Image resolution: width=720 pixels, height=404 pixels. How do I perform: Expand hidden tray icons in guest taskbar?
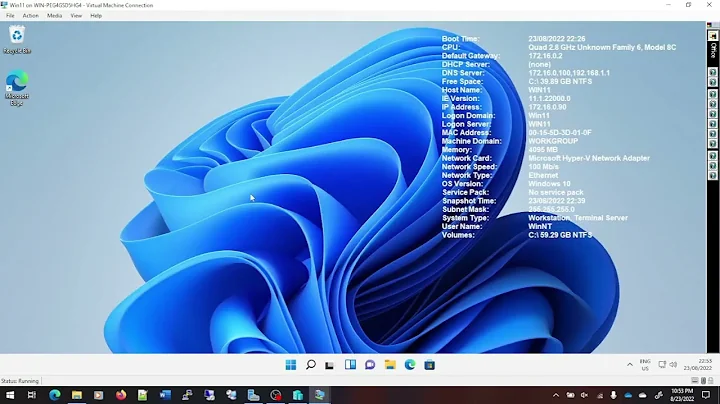(630, 365)
